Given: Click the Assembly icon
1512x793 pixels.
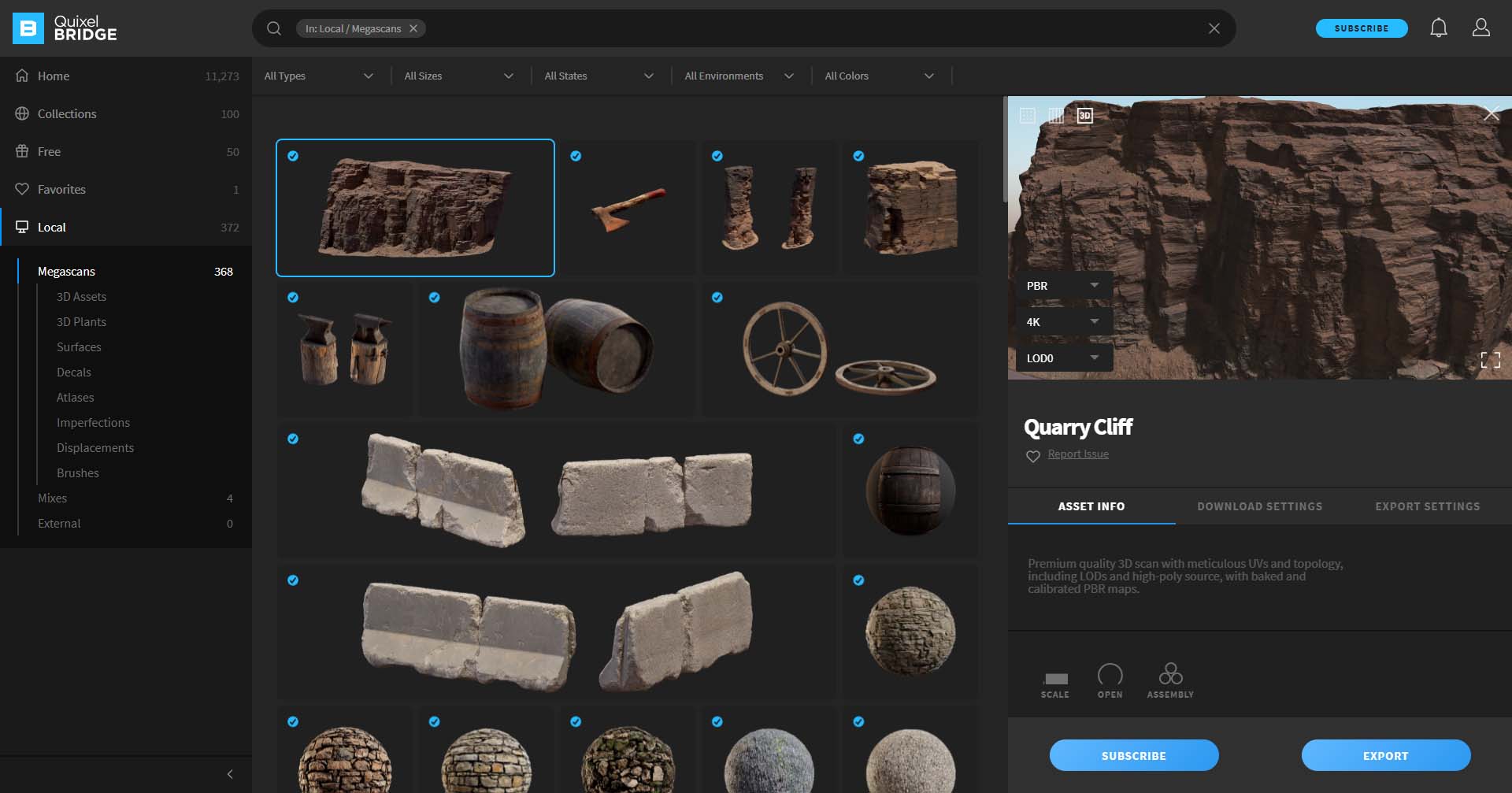Looking at the screenshot, I should [x=1170, y=674].
